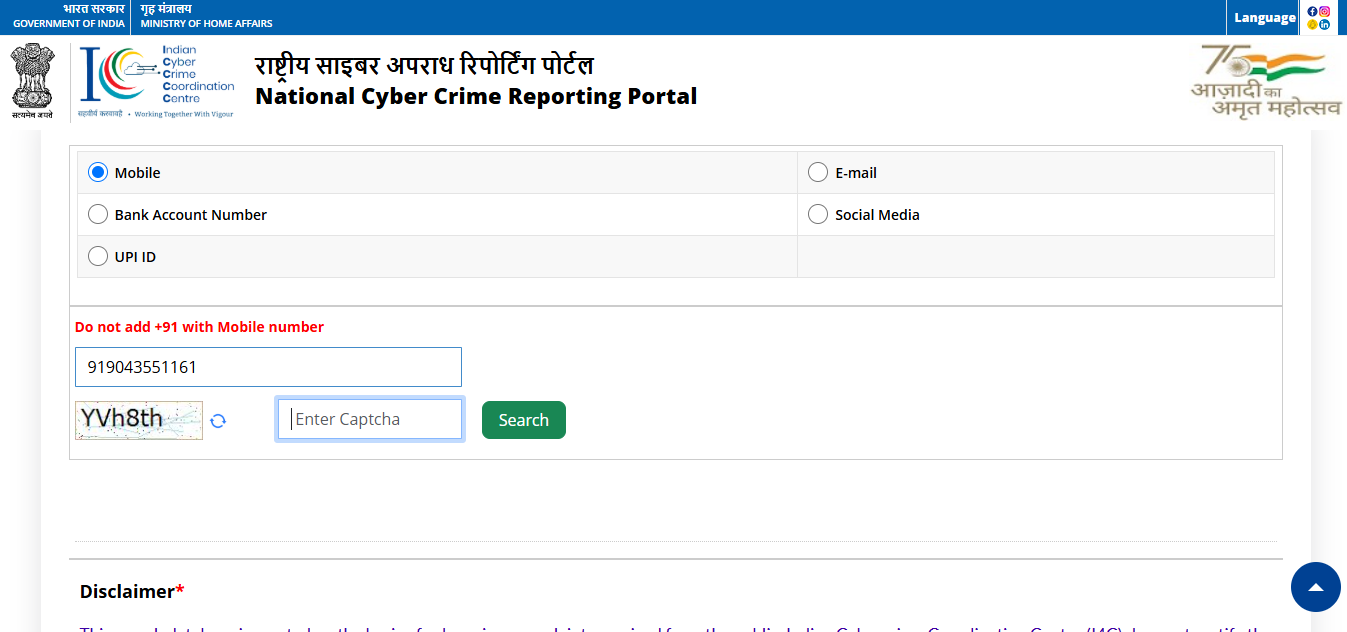Open the Ministry of Home Affairs link
Image resolution: width=1347 pixels, height=632 pixels.
coord(206,17)
